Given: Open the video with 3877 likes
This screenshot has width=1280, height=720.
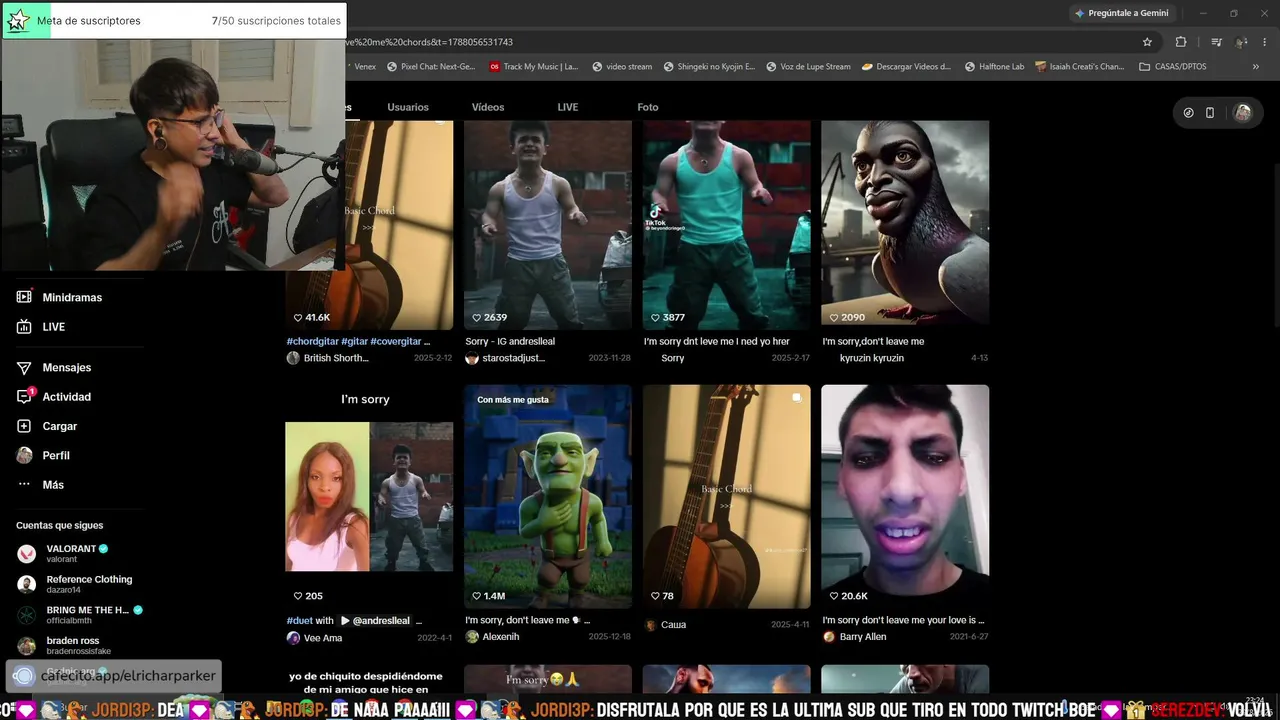Looking at the screenshot, I should tap(727, 225).
